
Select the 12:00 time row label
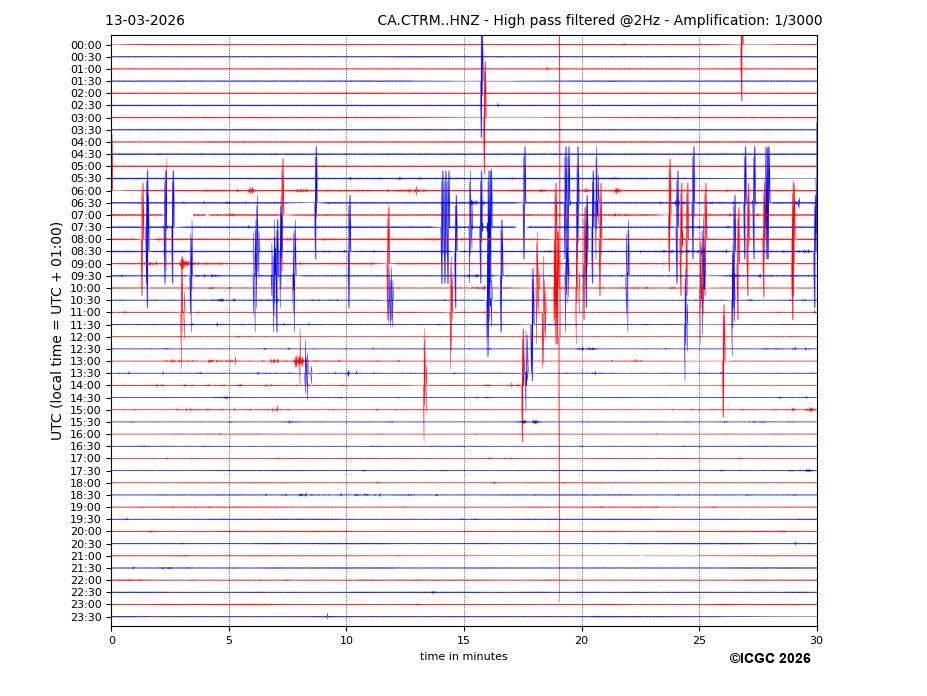point(86,337)
